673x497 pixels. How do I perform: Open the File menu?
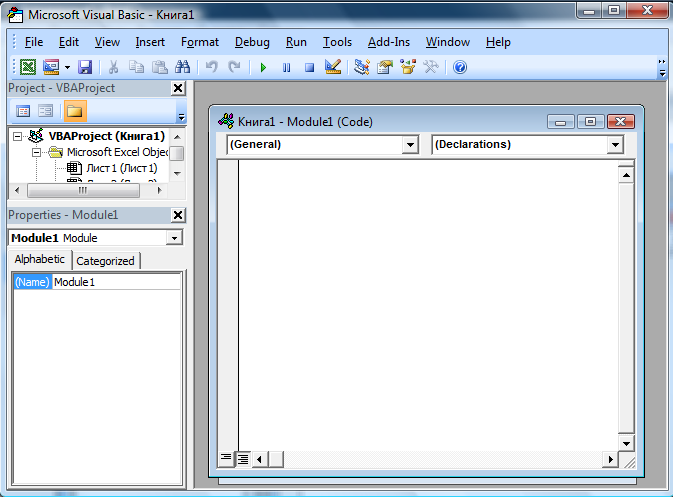[x=34, y=42]
